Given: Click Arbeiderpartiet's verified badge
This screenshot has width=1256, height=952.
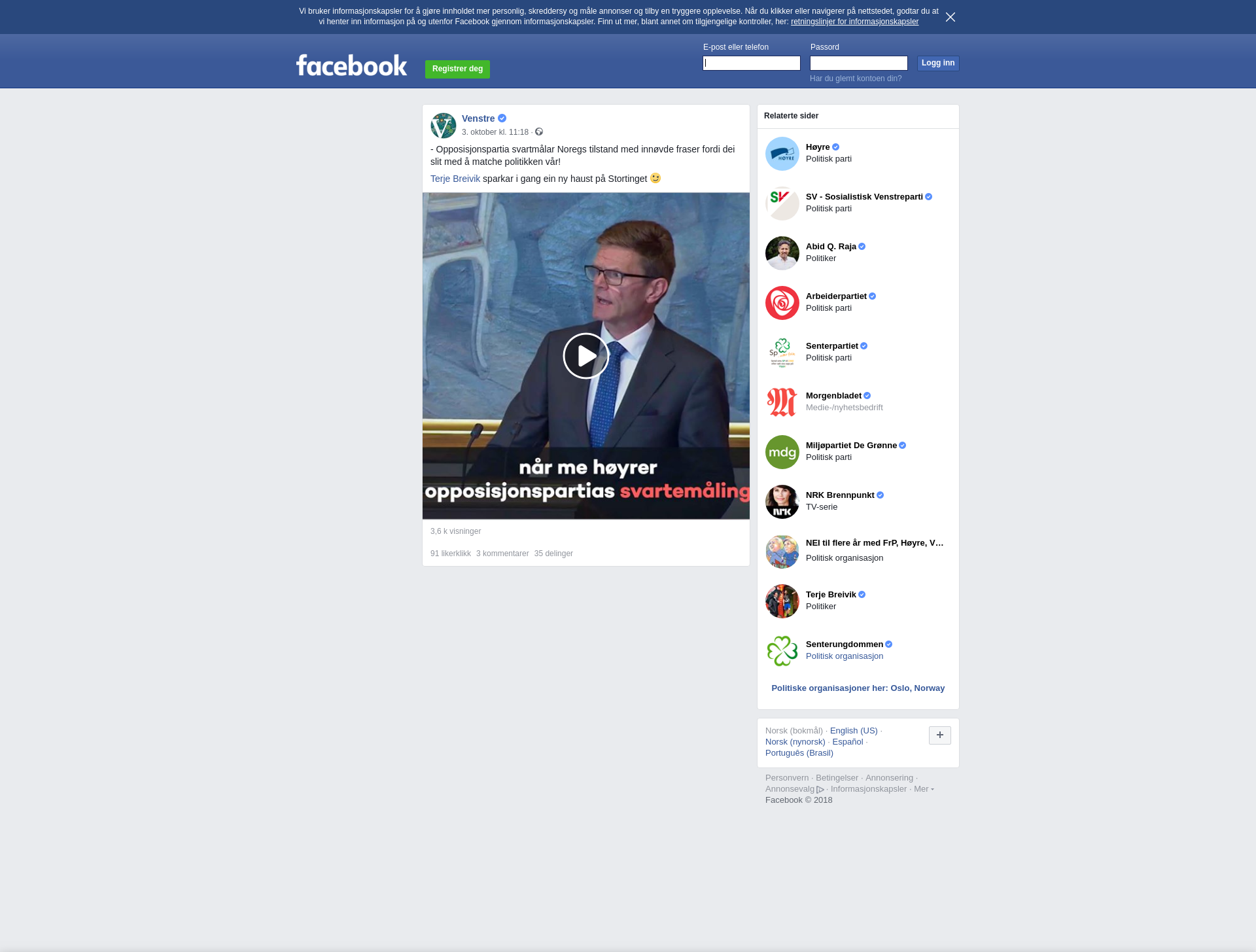Looking at the screenshot, I should (872, 296).
